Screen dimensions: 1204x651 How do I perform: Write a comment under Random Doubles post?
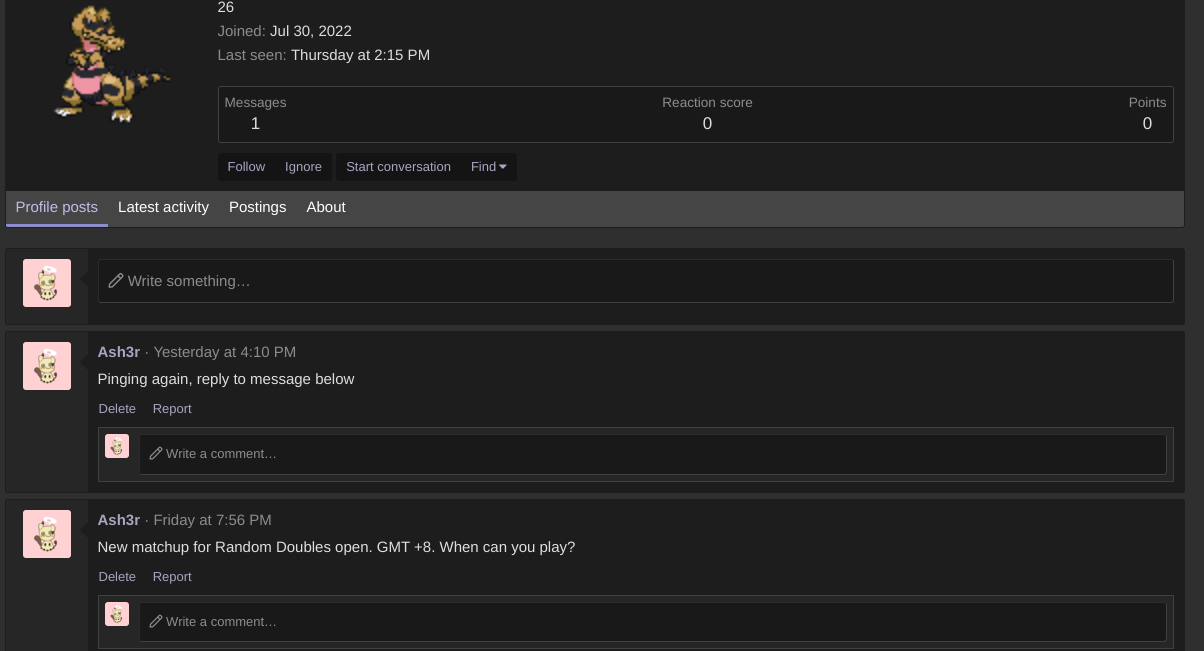(x=653, y=622)
